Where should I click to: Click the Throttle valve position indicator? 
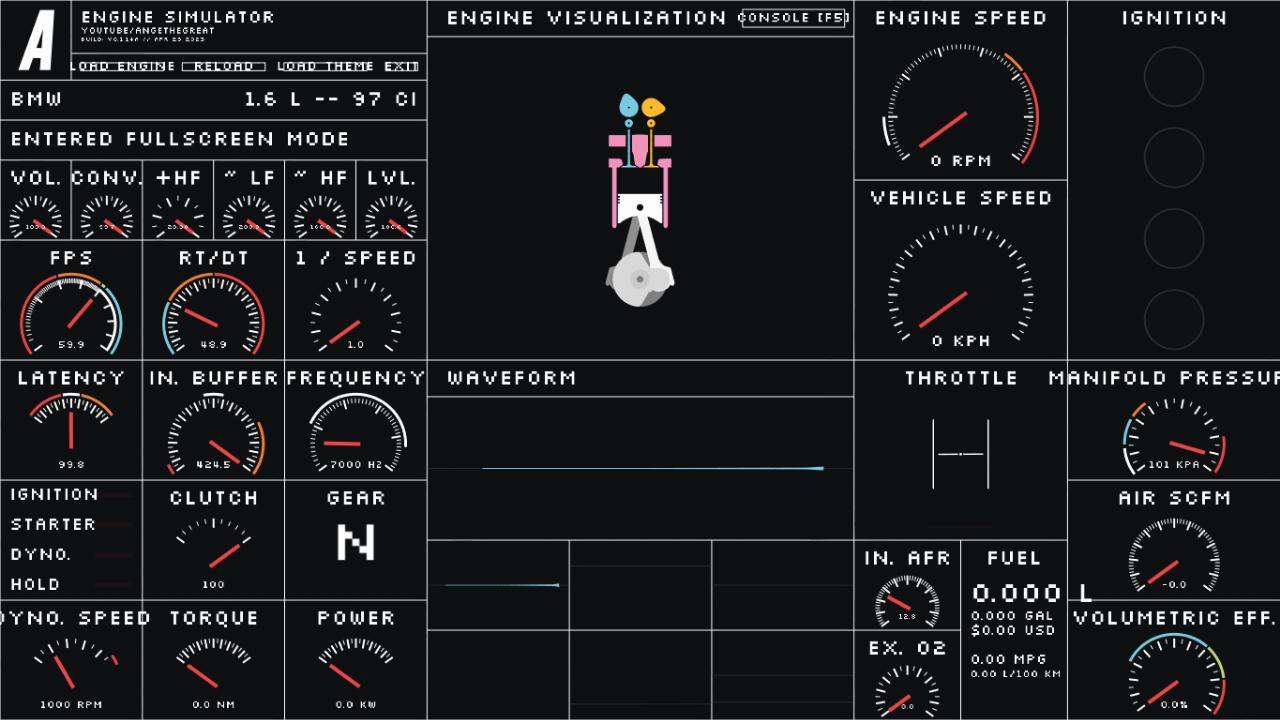[960, 454]
